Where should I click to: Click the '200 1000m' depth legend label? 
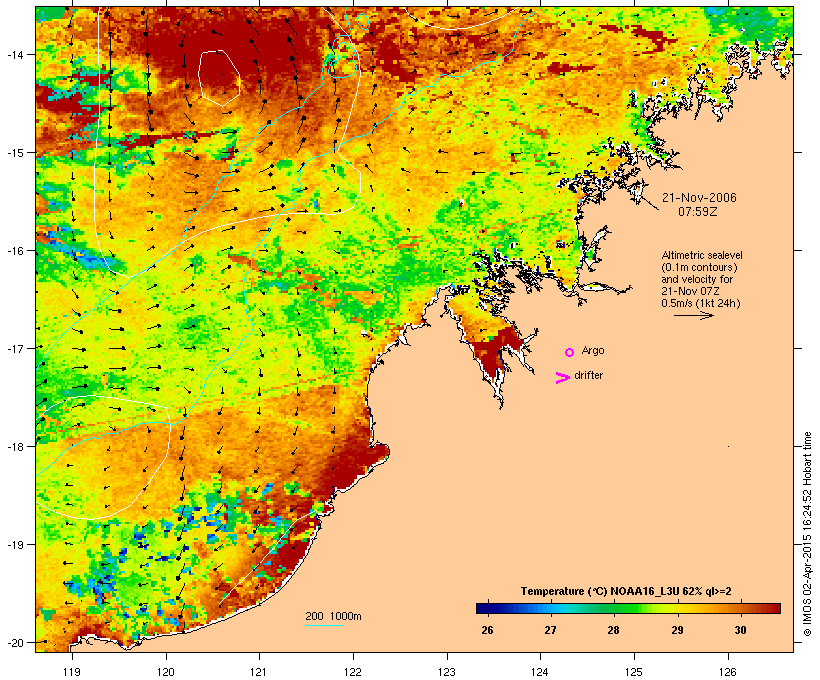point(333,616)
